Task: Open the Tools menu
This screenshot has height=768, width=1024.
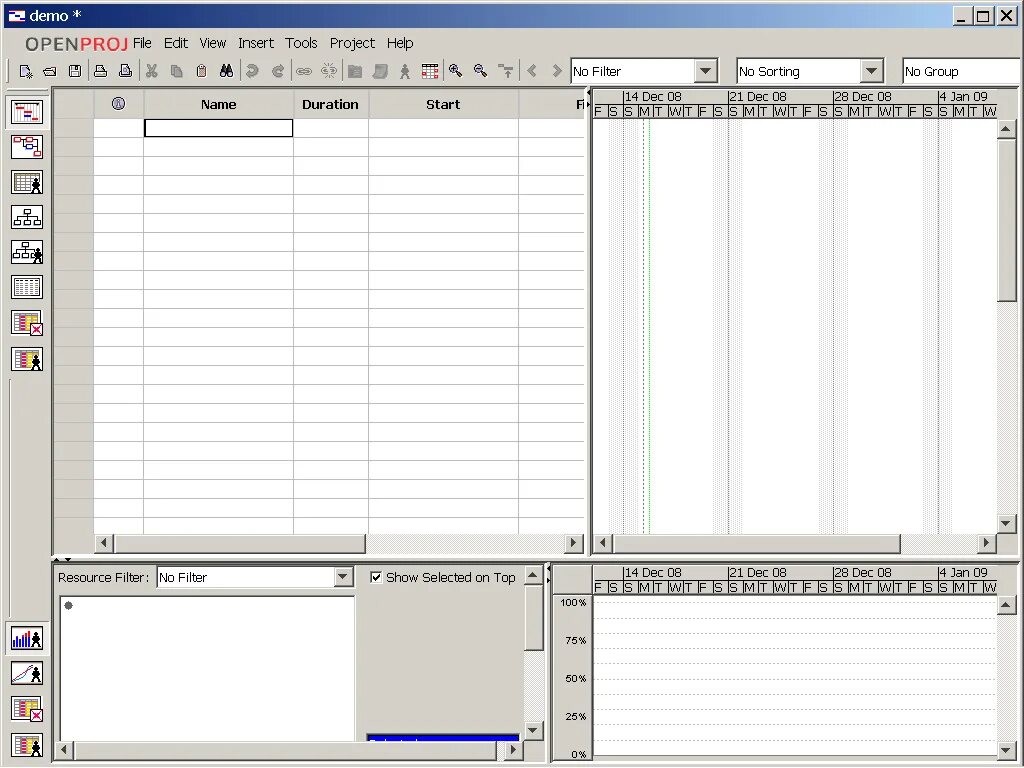Action: [x=301, y=43]
